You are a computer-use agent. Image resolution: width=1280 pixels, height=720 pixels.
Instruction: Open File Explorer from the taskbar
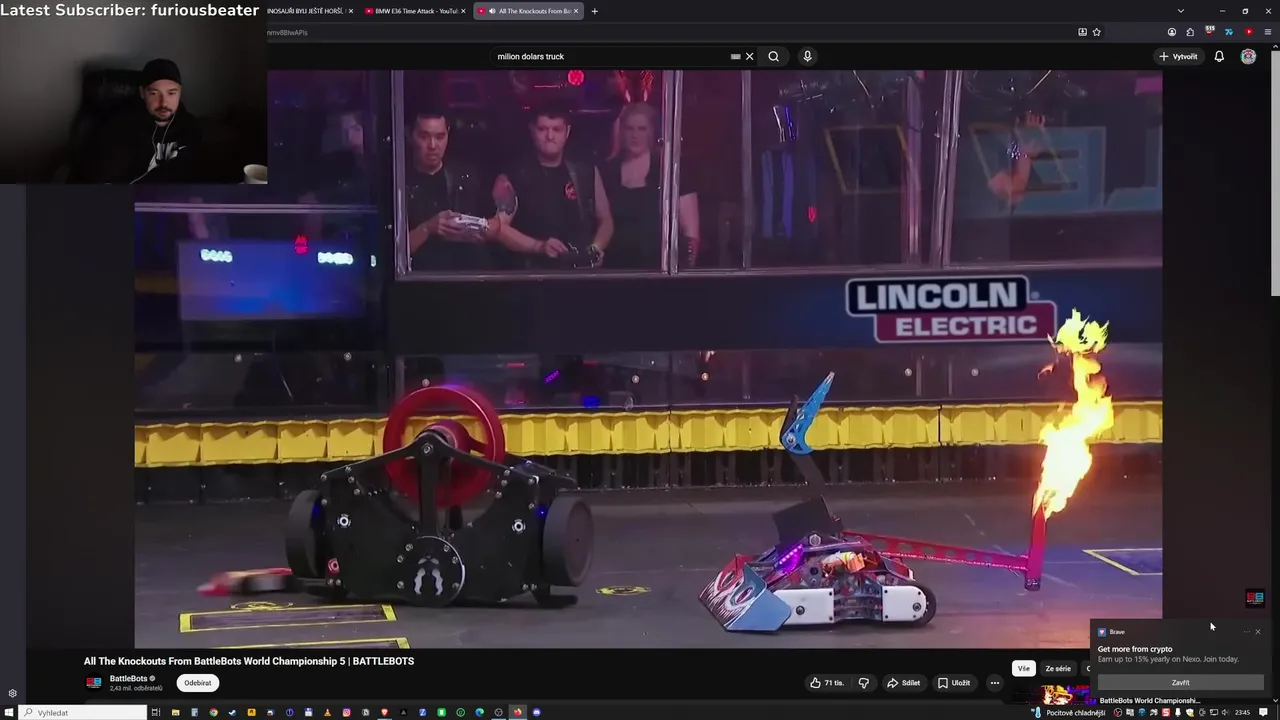click(x=175, y=712)
